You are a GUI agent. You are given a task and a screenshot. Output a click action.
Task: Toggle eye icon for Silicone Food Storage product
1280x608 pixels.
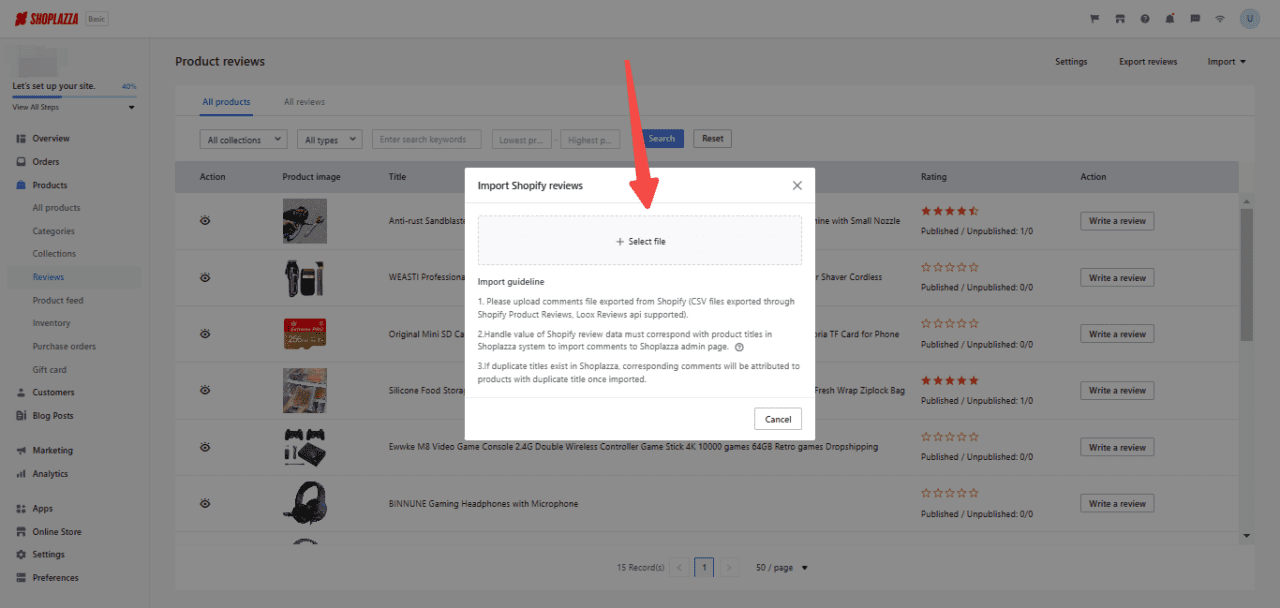(x=205, y=390)
